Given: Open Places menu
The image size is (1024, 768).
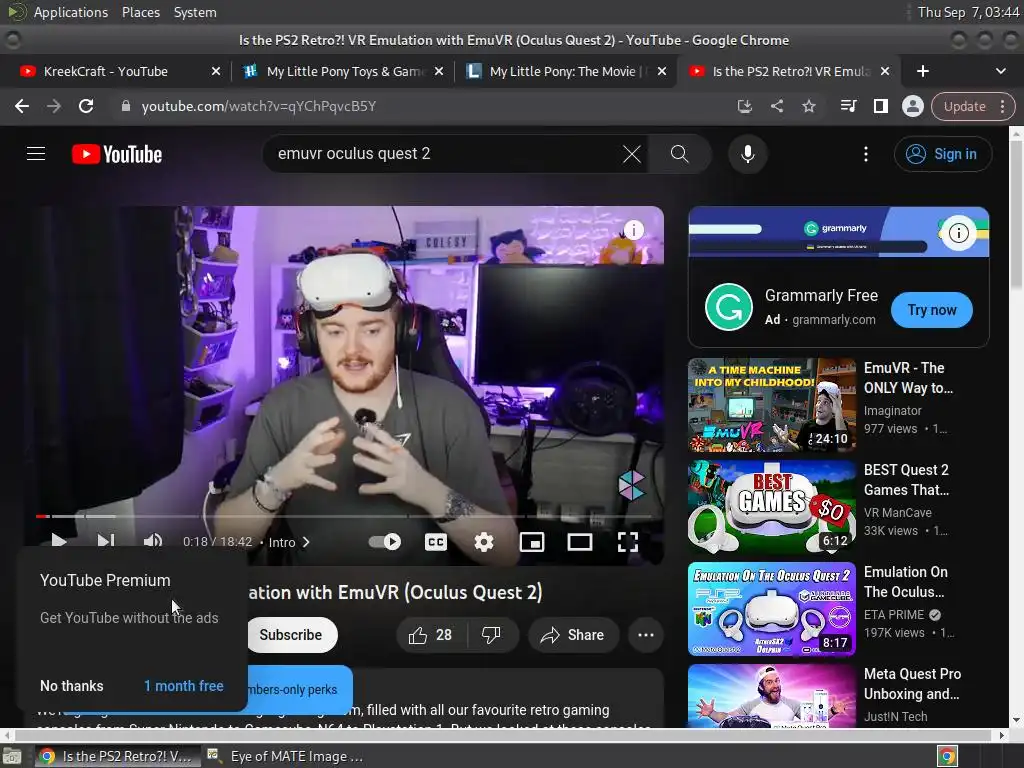Looking at the screenshot, I should click(140, 12).
